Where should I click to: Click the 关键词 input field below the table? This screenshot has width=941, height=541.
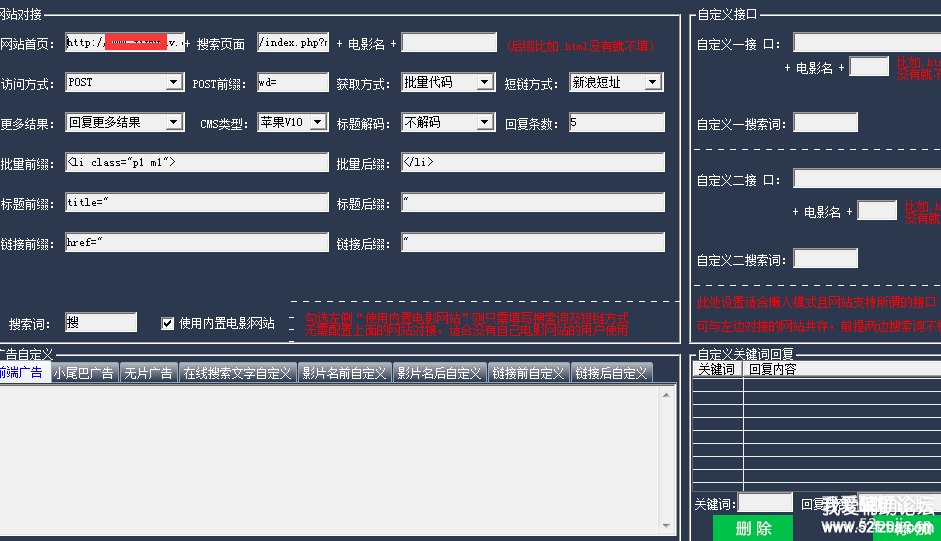(765, 503)
